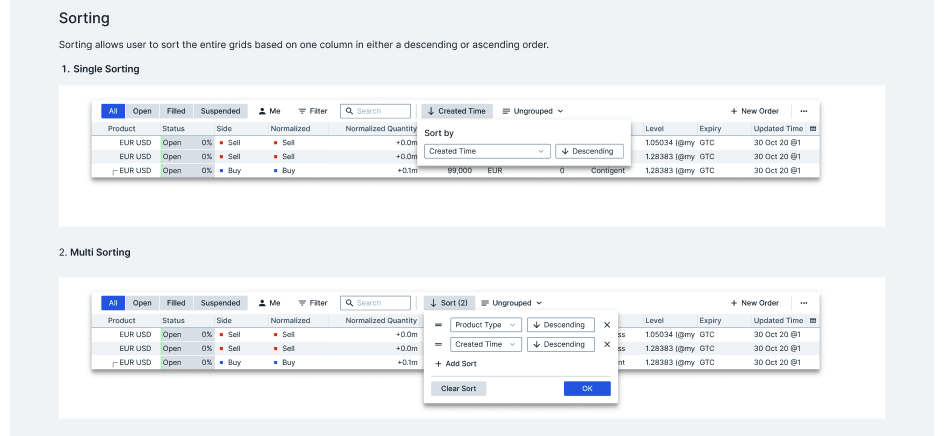
Task: Click the column settings icon in Multi Sorting grid
Action: 813,320
